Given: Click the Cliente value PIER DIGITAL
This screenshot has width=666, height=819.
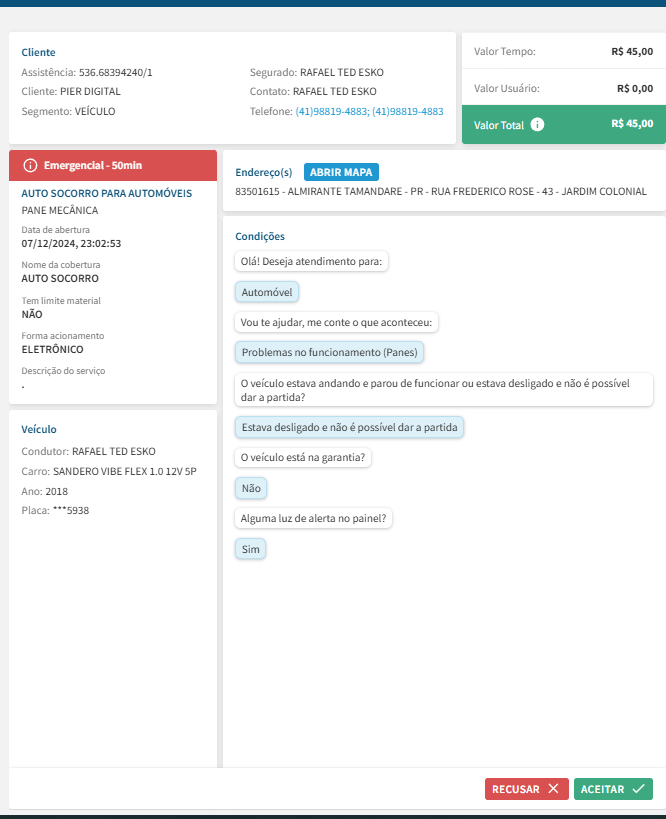Looking at the screenshot, I should coord(90,91).
